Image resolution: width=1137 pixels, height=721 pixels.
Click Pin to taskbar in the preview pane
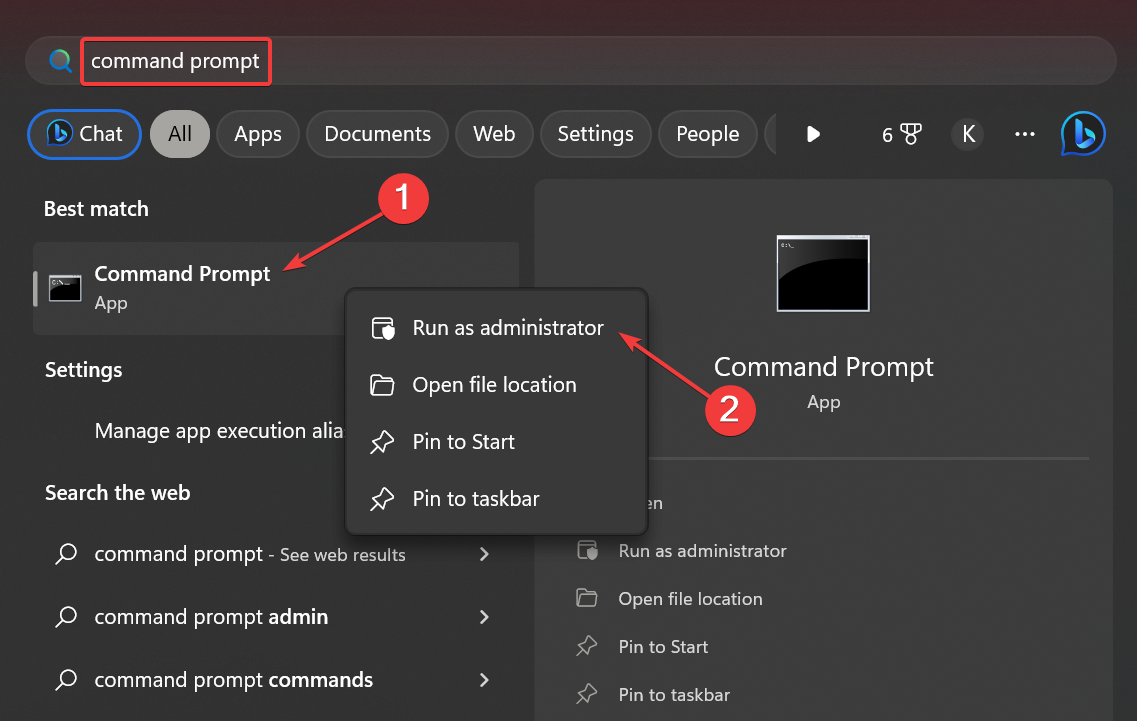pyautogui.click(x=674, y=695)
